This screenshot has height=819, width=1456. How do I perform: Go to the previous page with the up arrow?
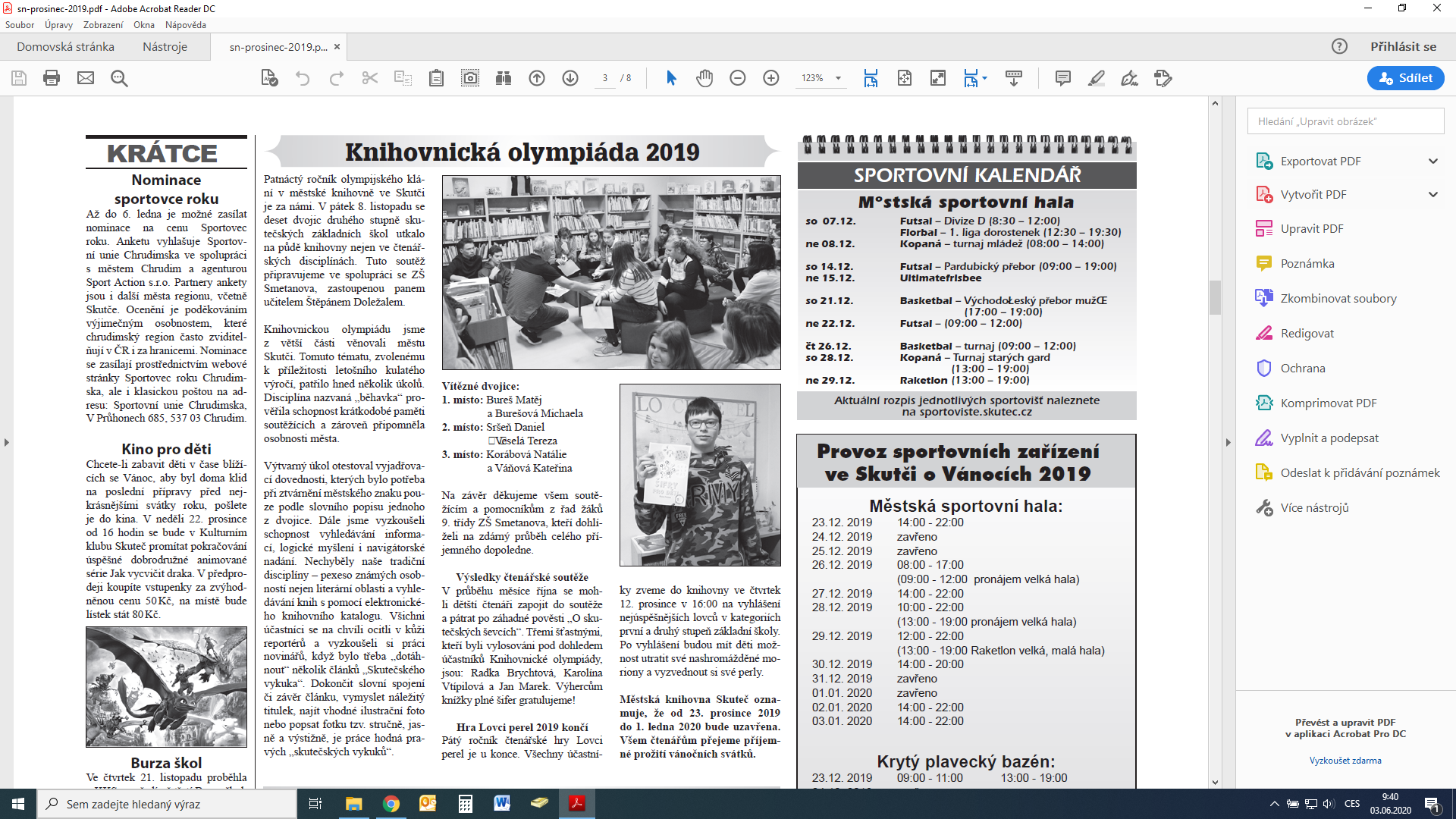537,78
